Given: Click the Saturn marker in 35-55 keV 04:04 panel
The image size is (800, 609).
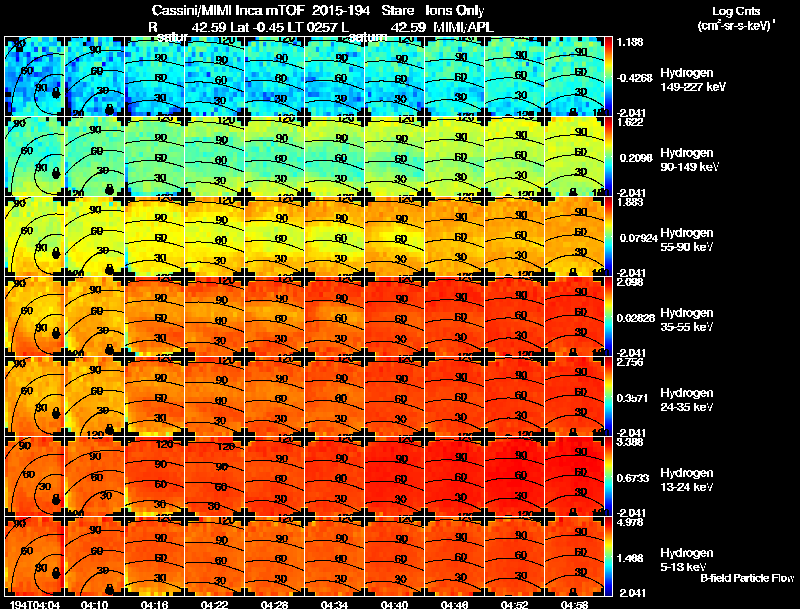Looking at the screenshot, I should 56,333.
